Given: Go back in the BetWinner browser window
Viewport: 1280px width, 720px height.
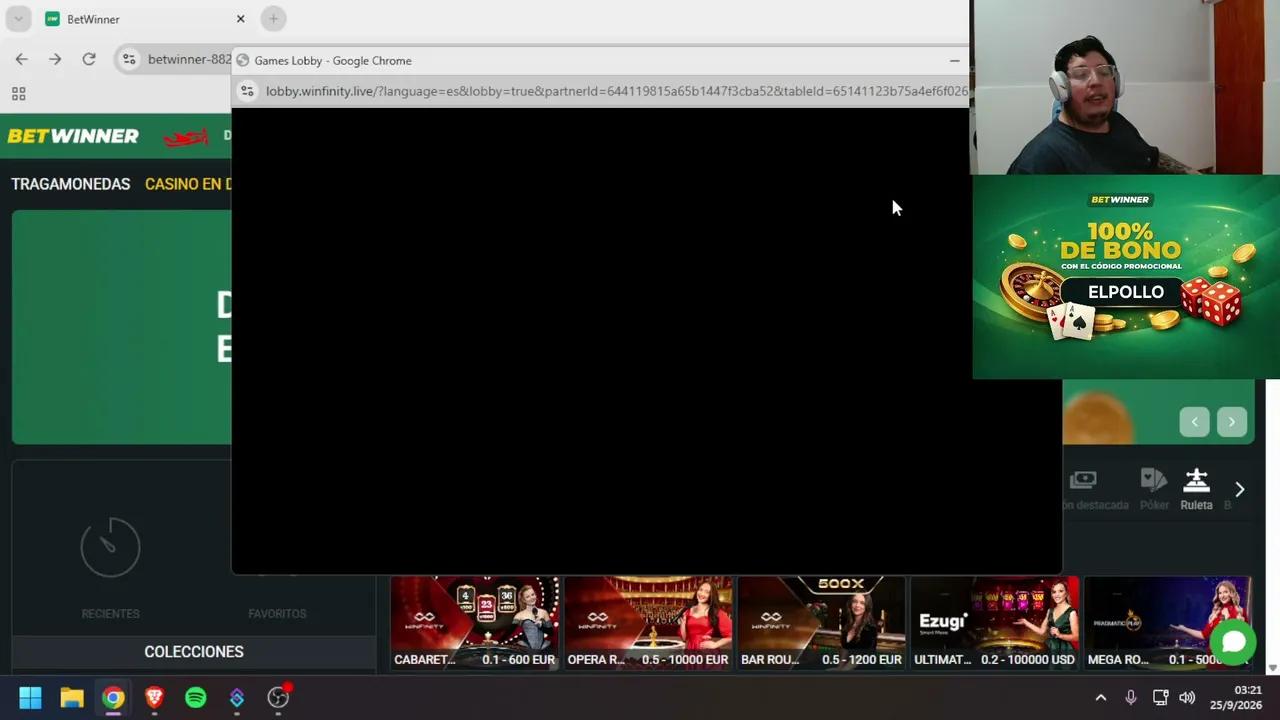Looking at the screenshot, I should 21,59.
